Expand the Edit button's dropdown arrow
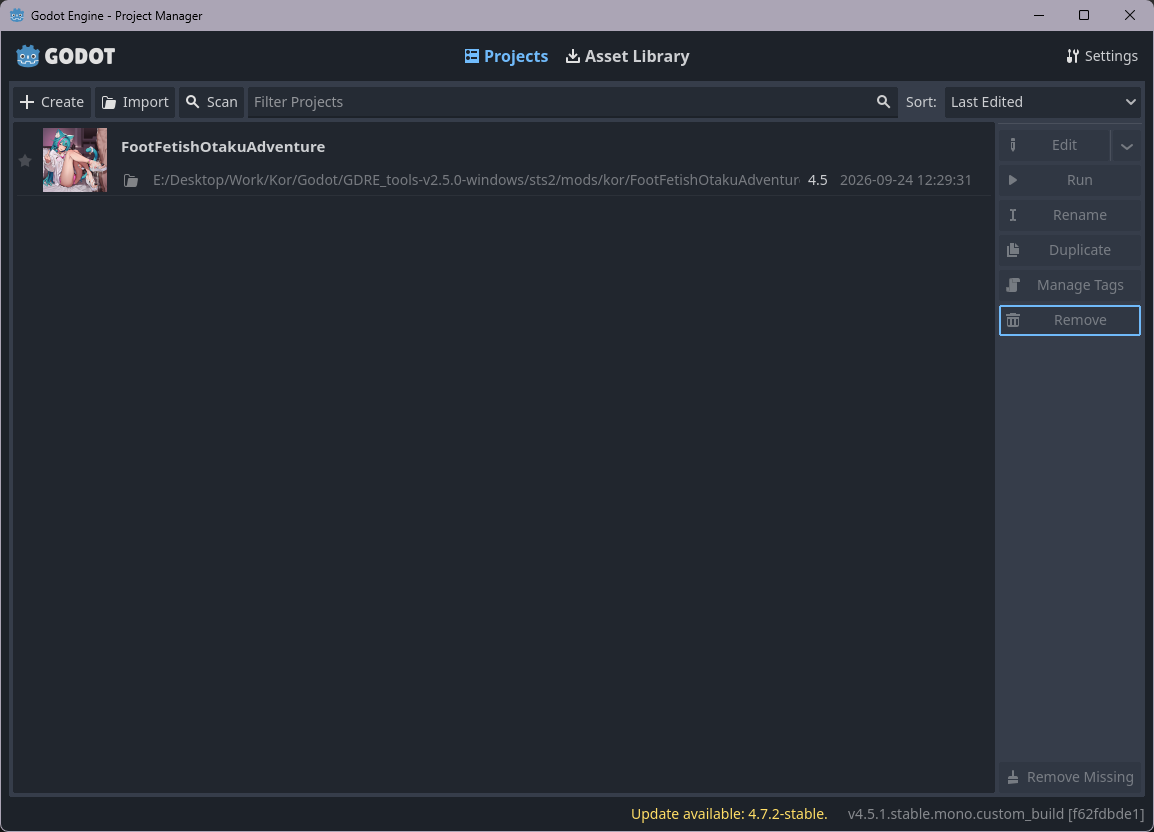 pos(1126,145)
